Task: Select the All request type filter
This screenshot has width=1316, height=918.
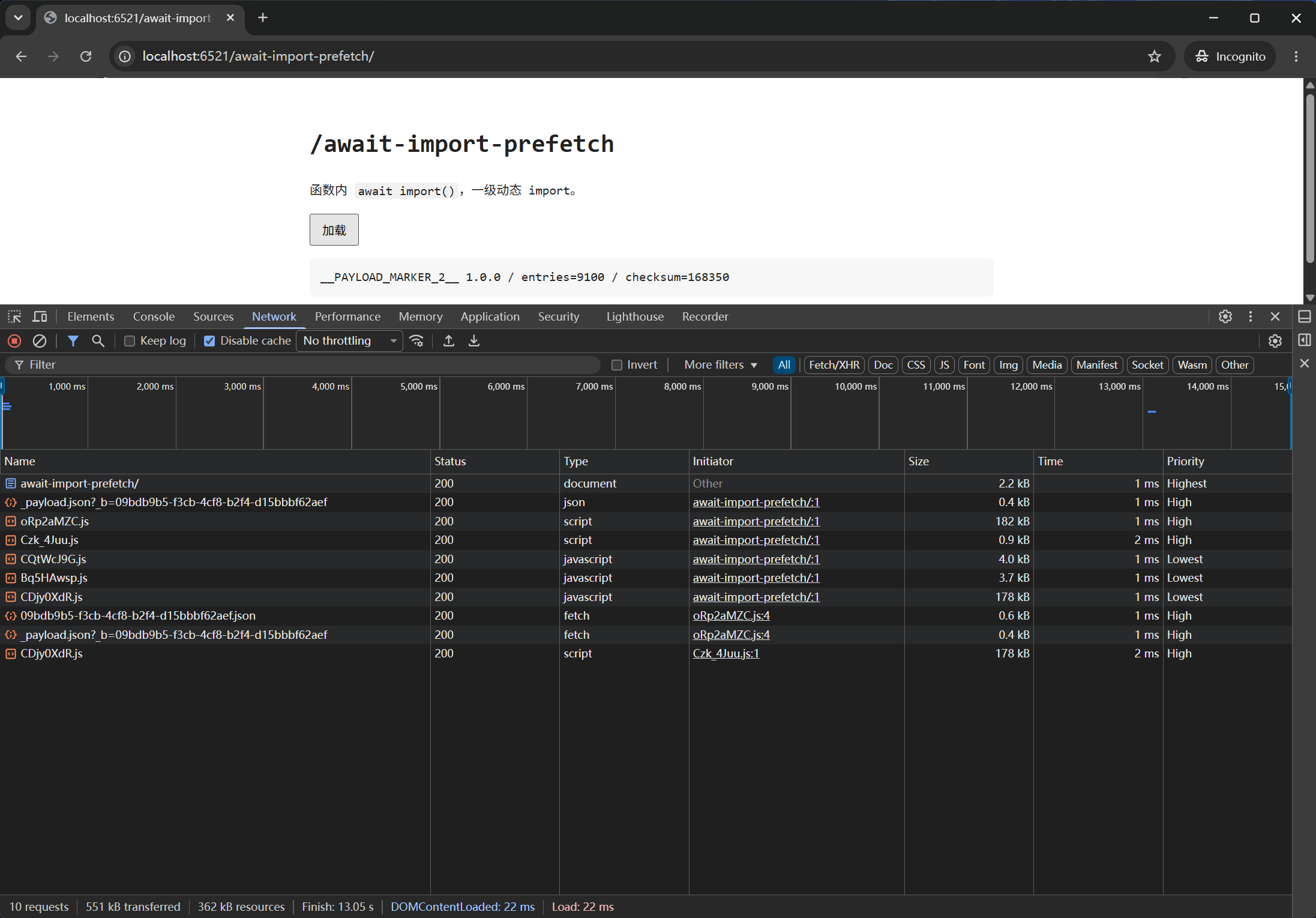Action: (784, 365)
